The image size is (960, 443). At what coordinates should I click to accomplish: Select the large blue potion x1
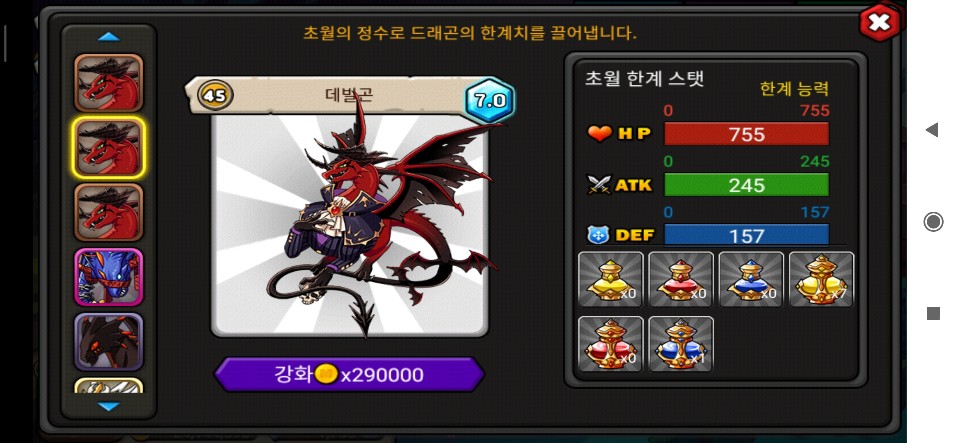(x=681, y=344)
